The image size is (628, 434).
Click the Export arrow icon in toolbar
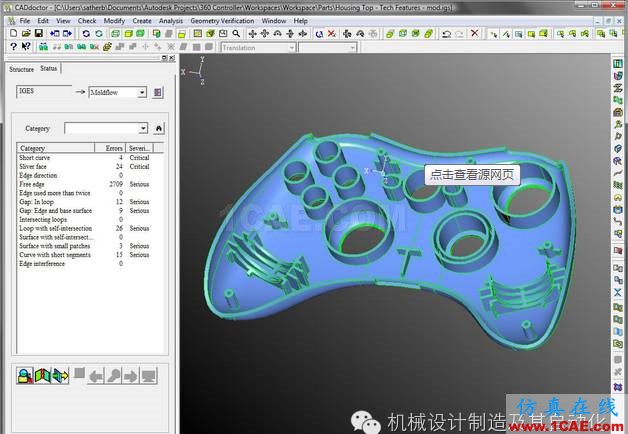point(67,34)
